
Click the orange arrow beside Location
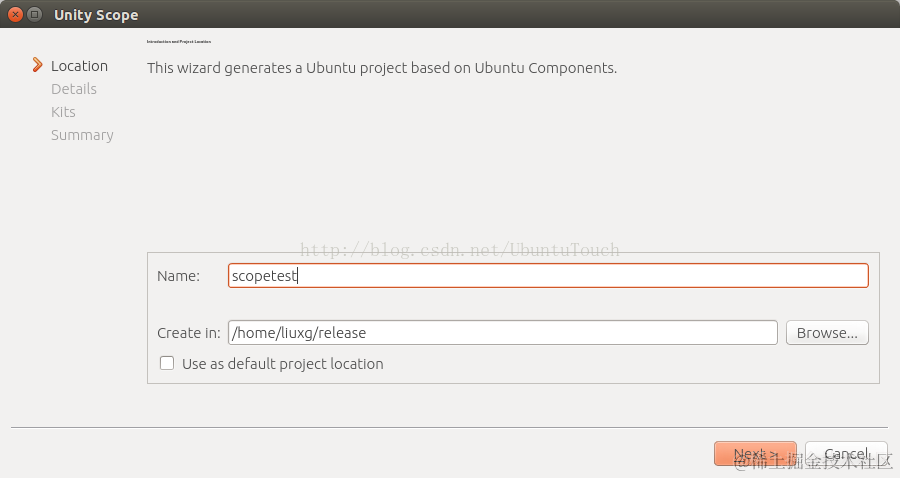pos(37,65)
